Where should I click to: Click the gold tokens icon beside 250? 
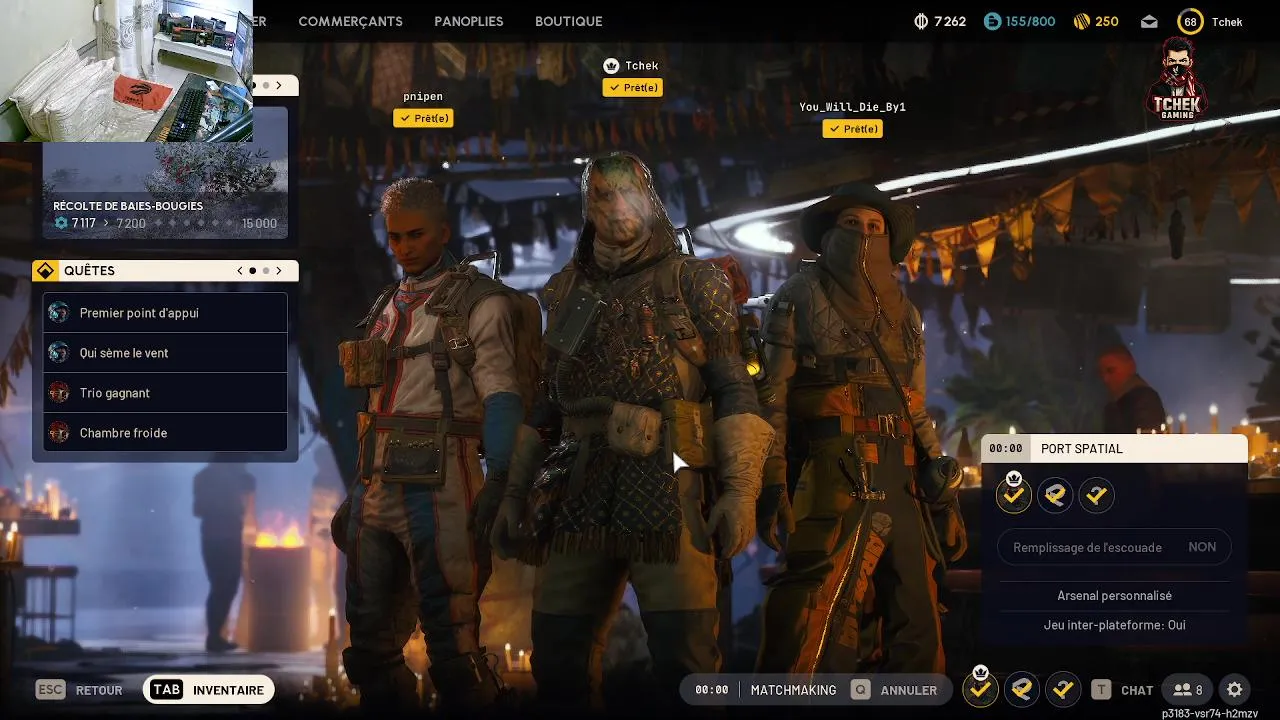(x=1081, y=21)
